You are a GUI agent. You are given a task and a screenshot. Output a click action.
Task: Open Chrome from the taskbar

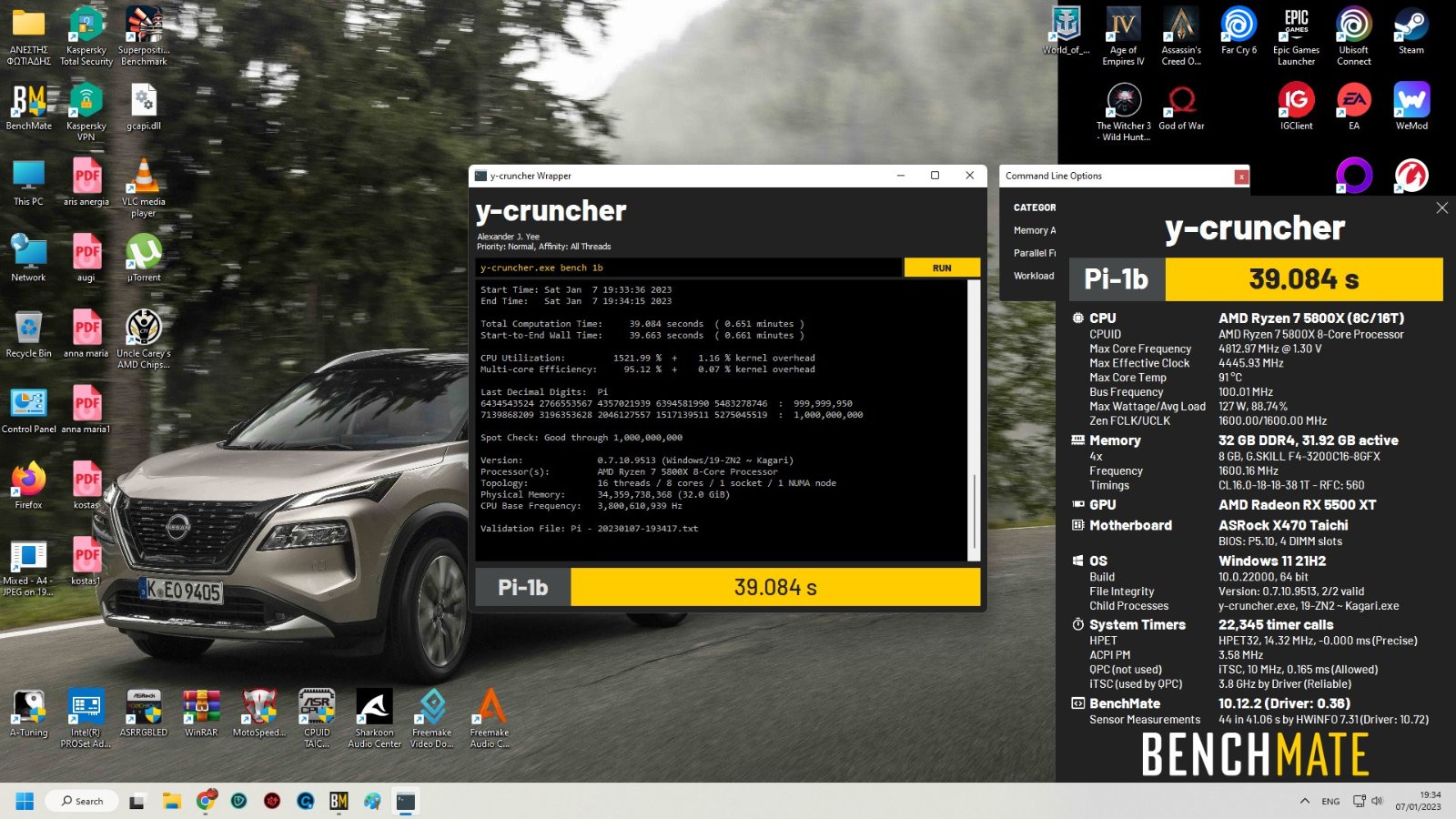click(x=206, y=801)
